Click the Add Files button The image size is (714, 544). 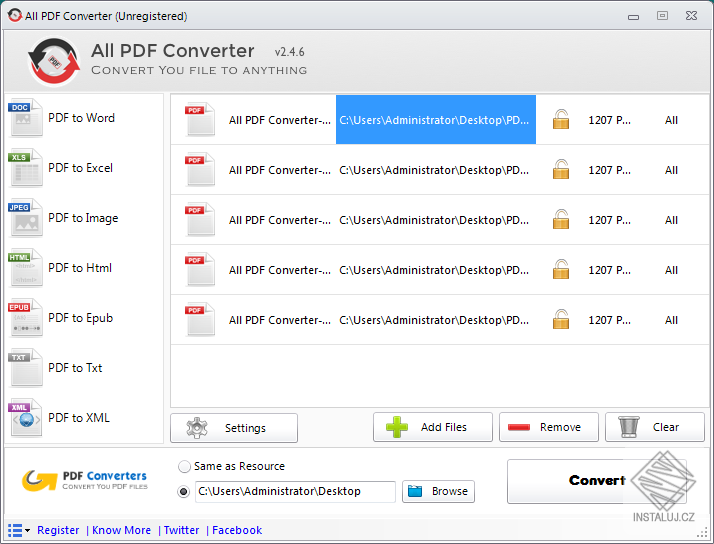[x=433, y=427]
